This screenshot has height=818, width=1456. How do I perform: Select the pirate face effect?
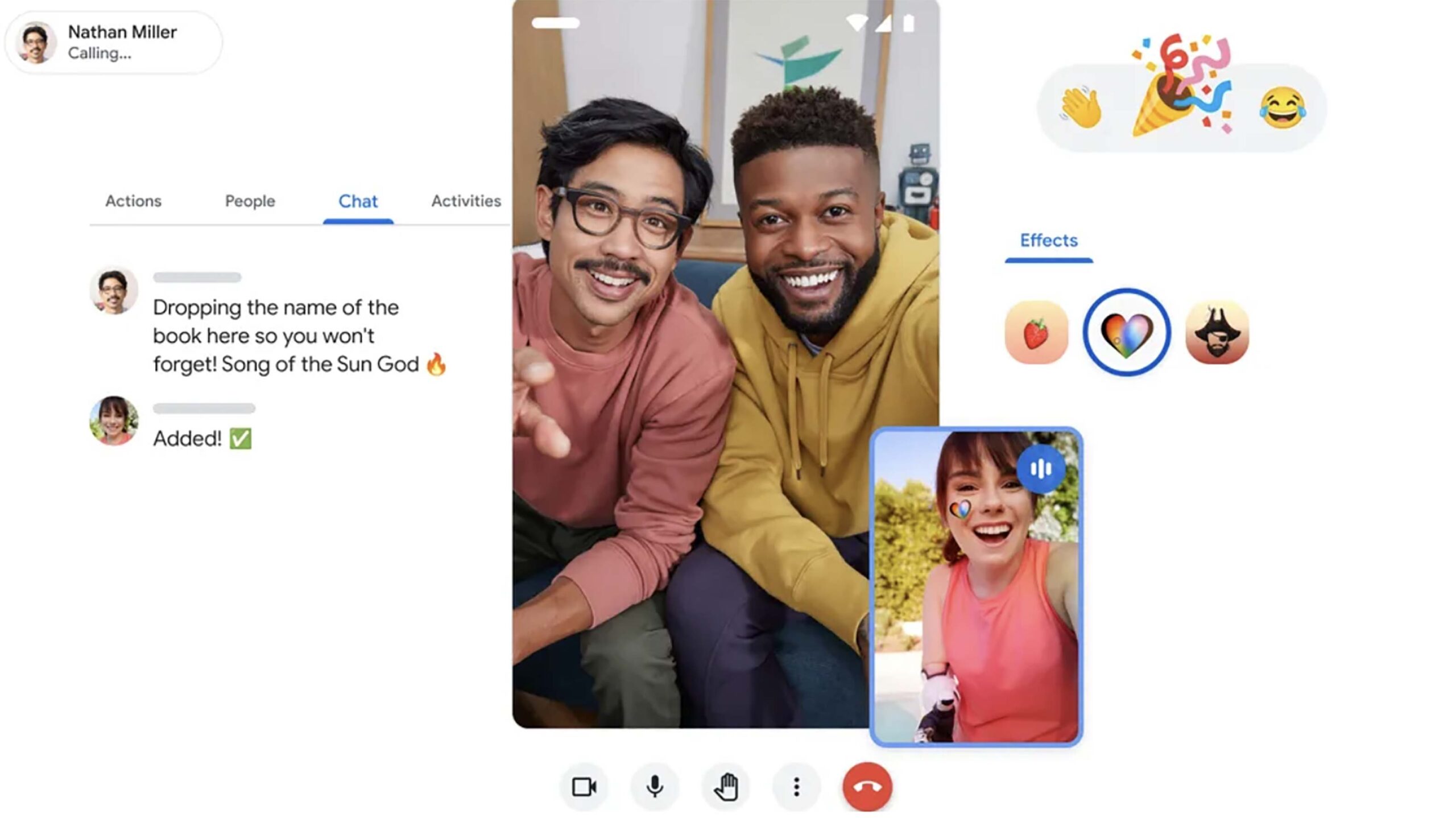[x=1217, y=333]
